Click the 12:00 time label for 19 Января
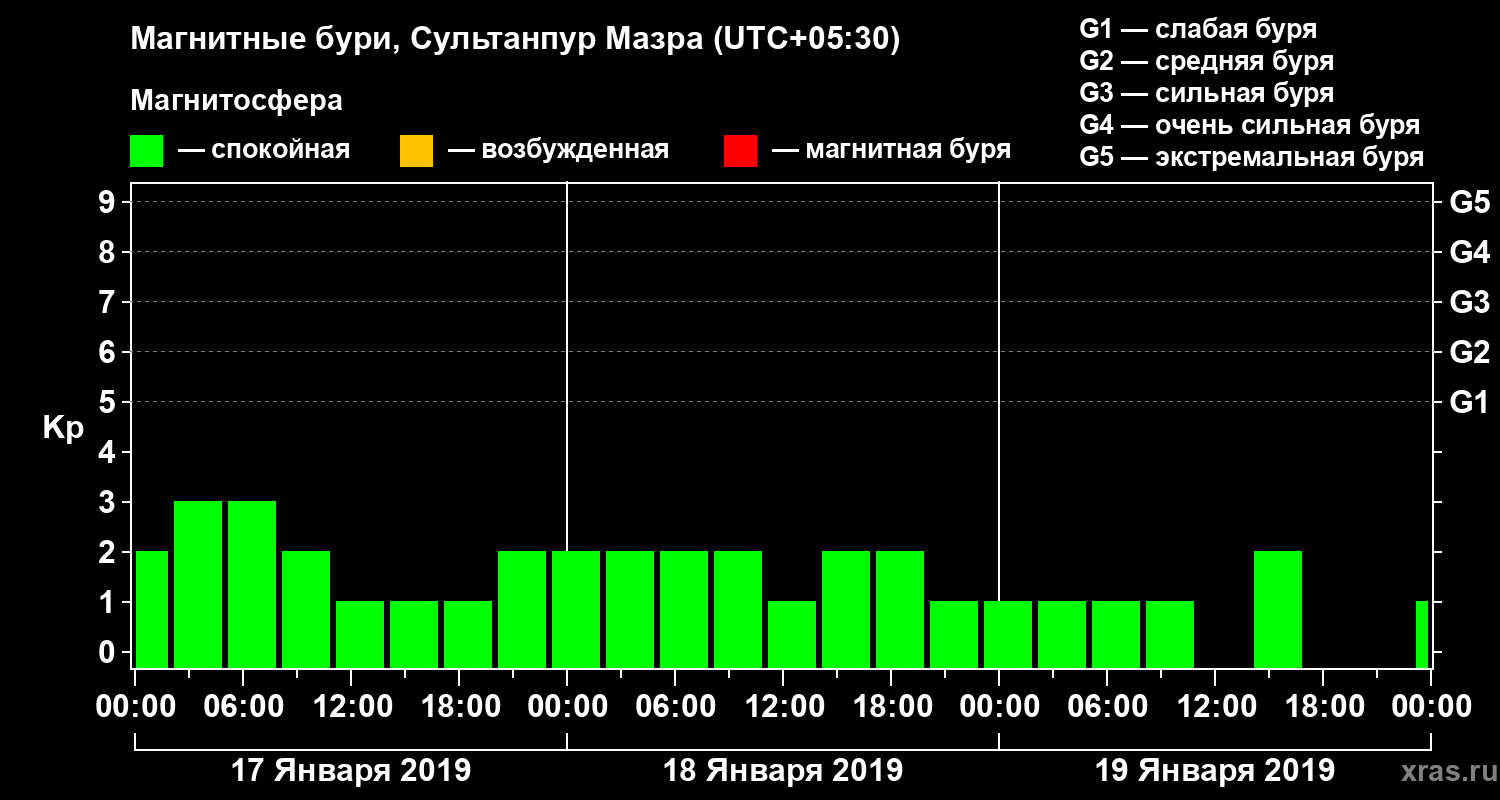This screenshot has height=800, width=1500. 1215,707
